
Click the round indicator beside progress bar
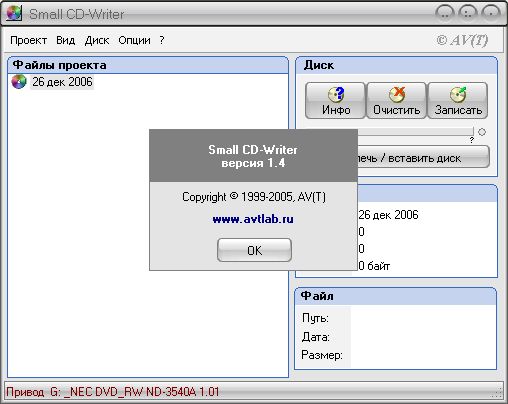coord(482,132)
